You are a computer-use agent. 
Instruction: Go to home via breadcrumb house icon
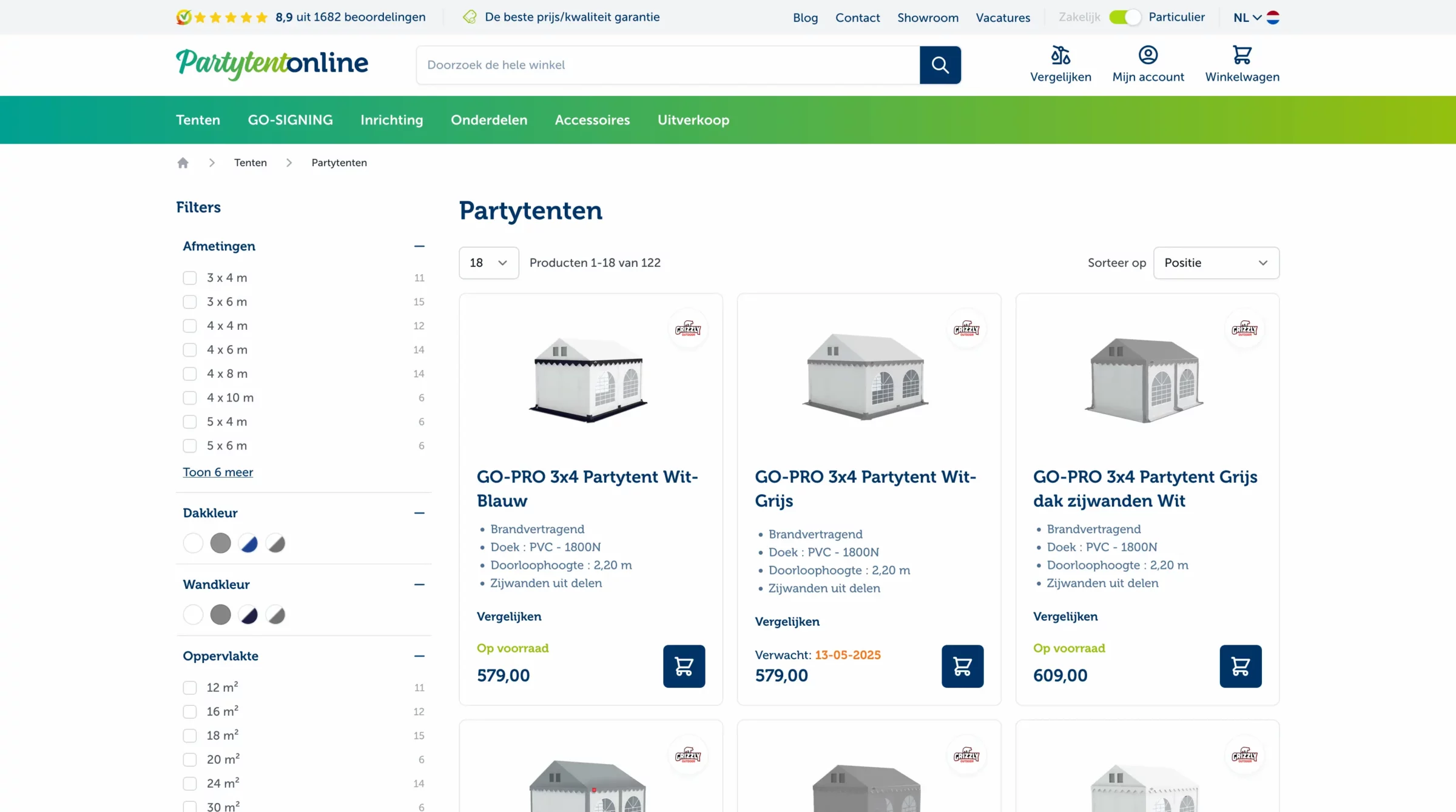coord(183,163)
